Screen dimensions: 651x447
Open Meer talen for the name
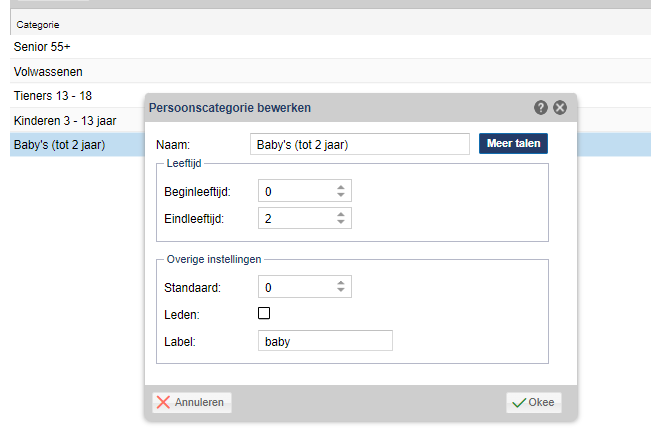[513, 144]
